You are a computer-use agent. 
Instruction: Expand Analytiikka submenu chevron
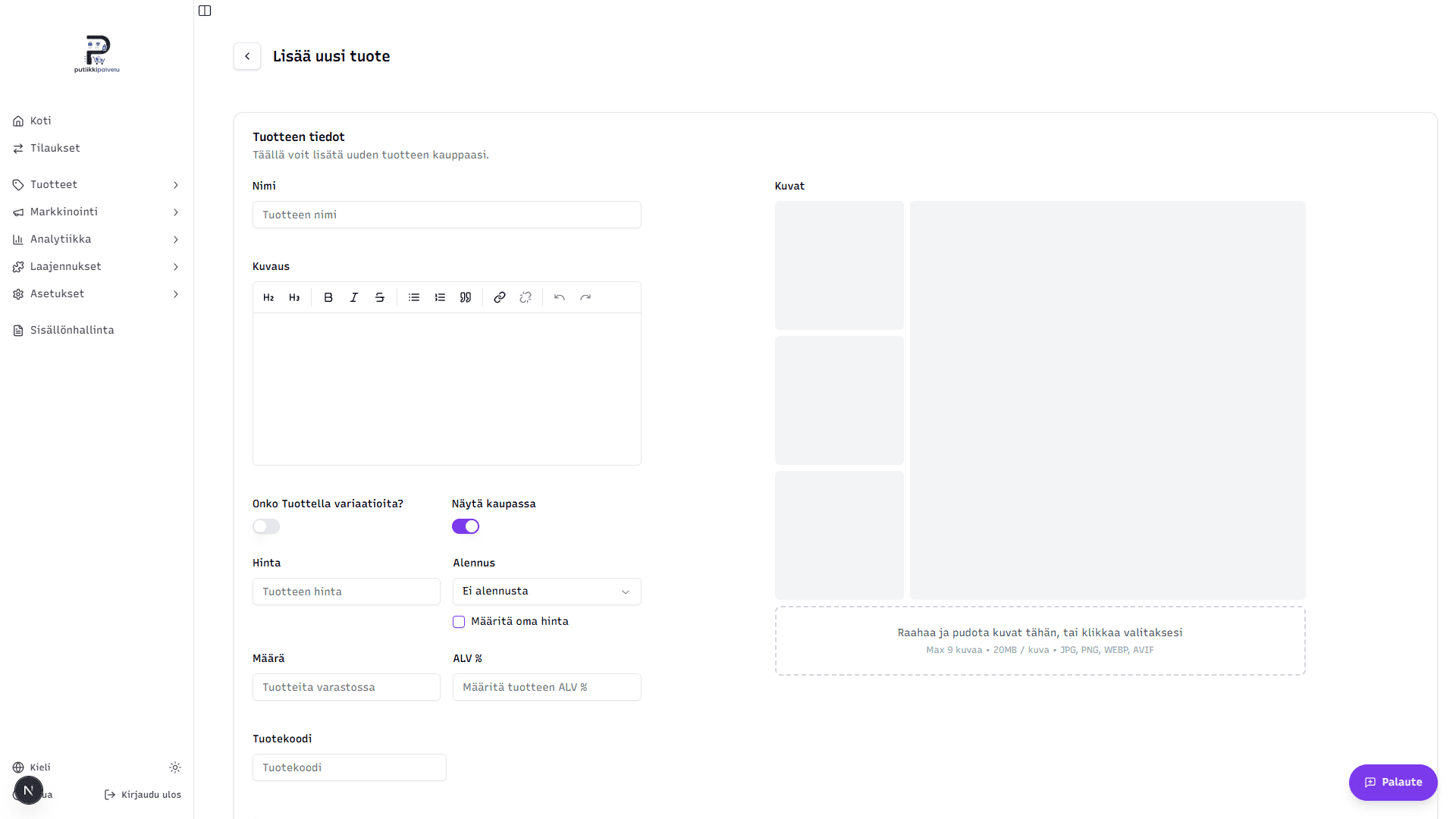click(x=176, y=240)
